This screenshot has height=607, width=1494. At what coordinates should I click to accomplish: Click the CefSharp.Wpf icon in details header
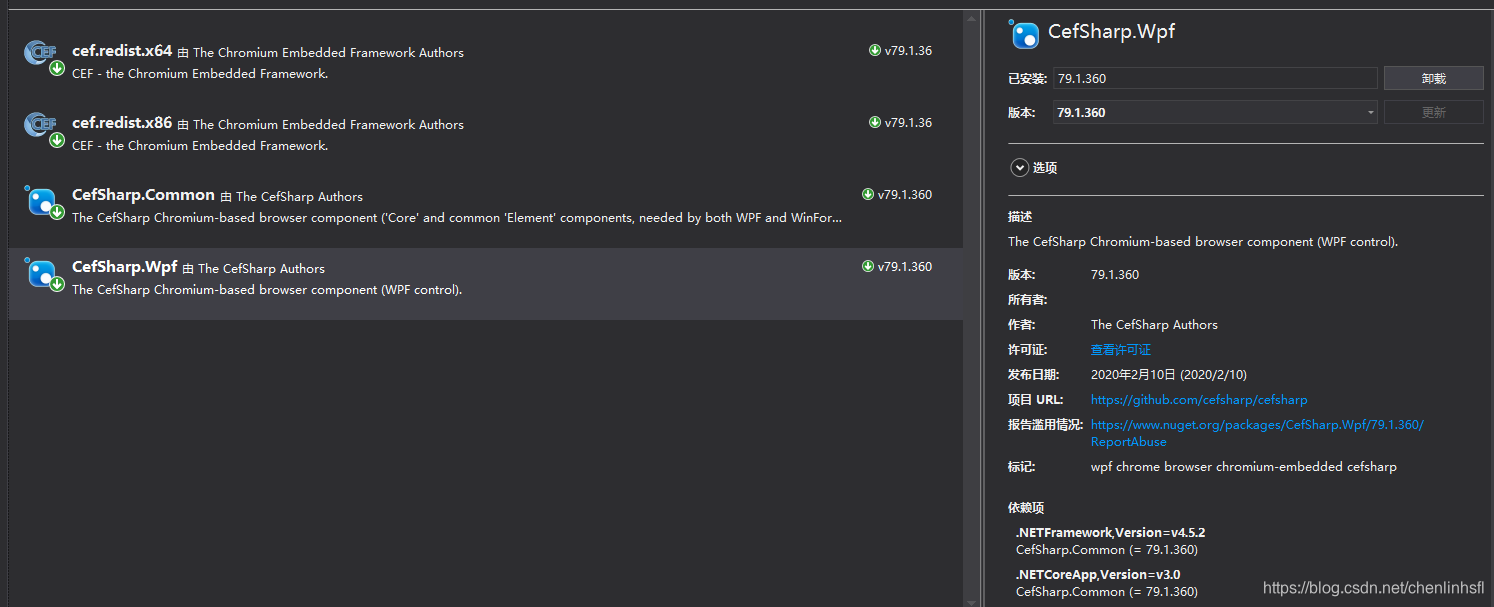coord(1024,33)
